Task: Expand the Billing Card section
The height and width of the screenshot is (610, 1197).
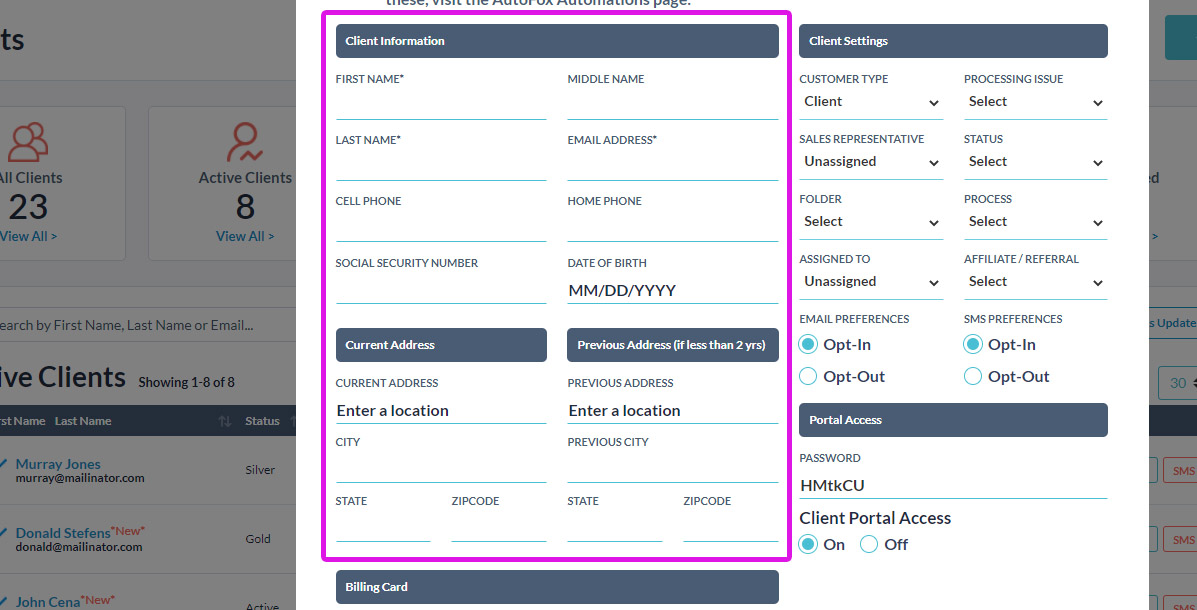Action: click(x=557, y=587)
